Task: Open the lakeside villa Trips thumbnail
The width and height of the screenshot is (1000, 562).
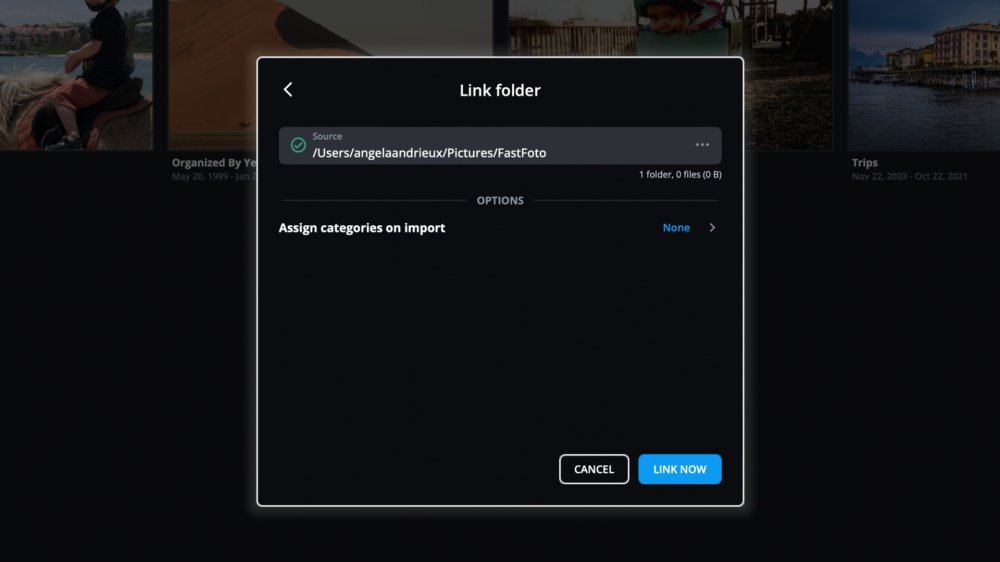Action: [923, 75]
